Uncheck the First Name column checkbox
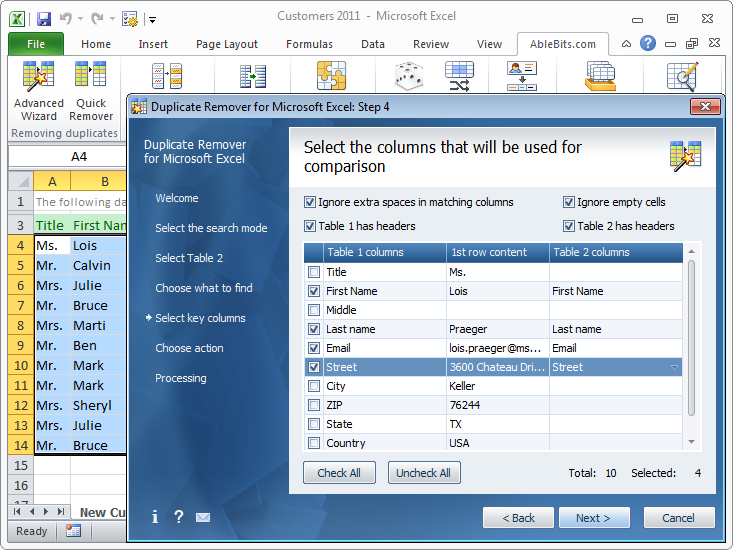The width and height of the screenshot is (733, 550). pyautogui.click(x=314, y=291)
